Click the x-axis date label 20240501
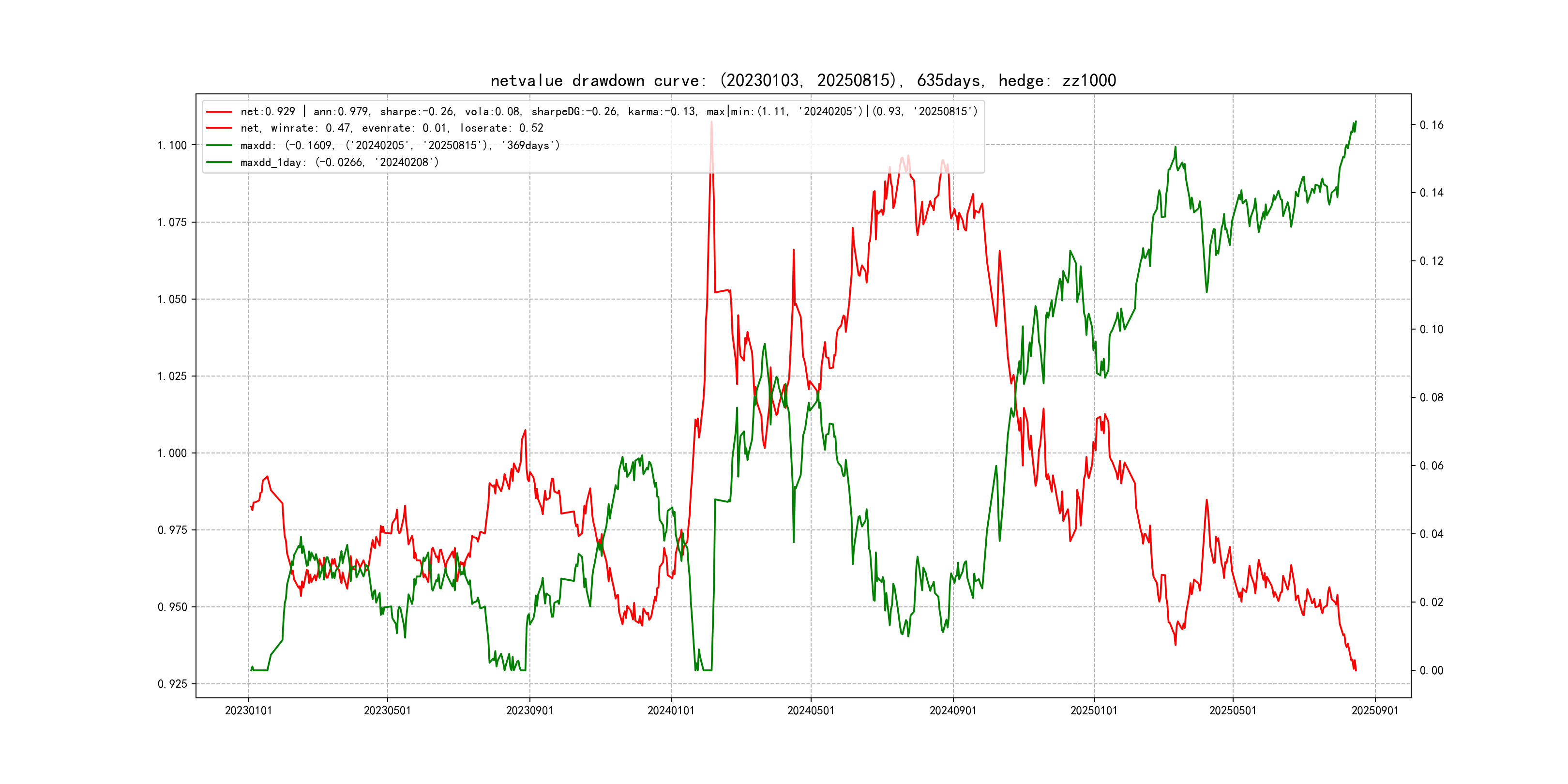The height and width of the screenshot is (784, 1568). [x=811, y=710]
